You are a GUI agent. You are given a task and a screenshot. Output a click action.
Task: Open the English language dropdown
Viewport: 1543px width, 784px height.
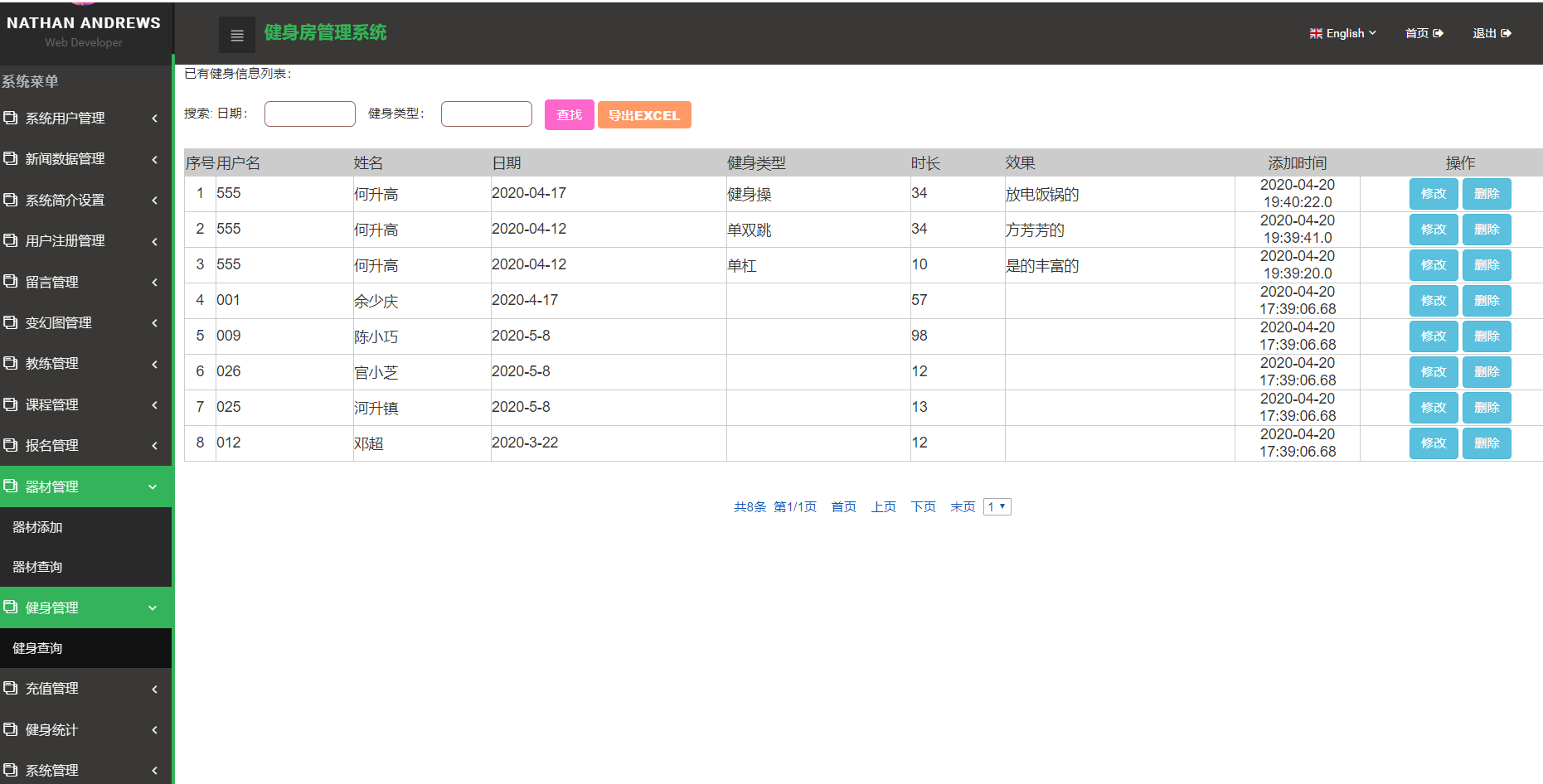click(1343, 33)
